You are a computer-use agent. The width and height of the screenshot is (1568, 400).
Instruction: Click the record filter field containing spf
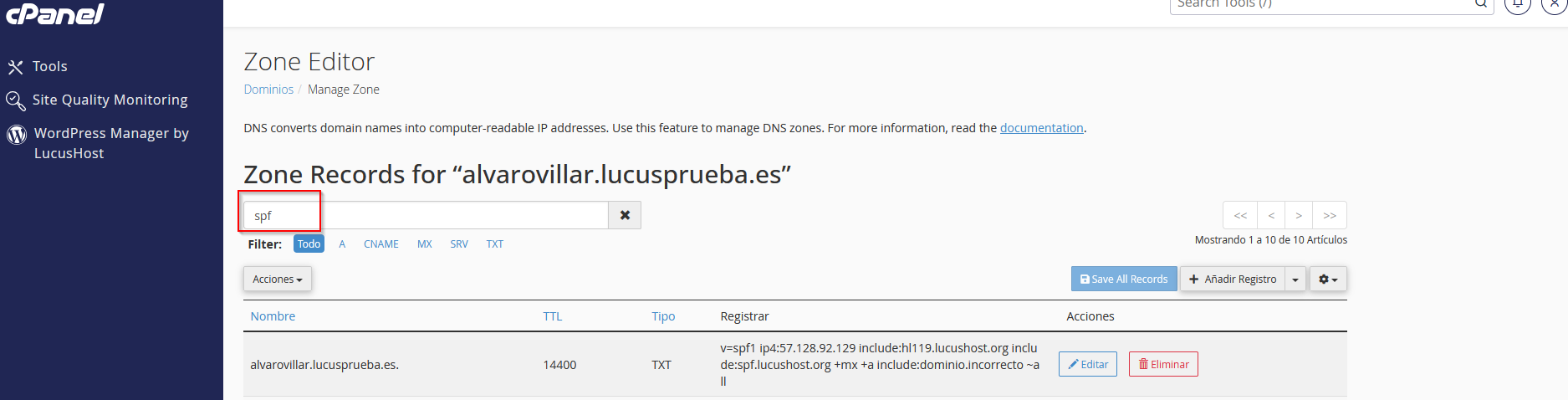426,215
